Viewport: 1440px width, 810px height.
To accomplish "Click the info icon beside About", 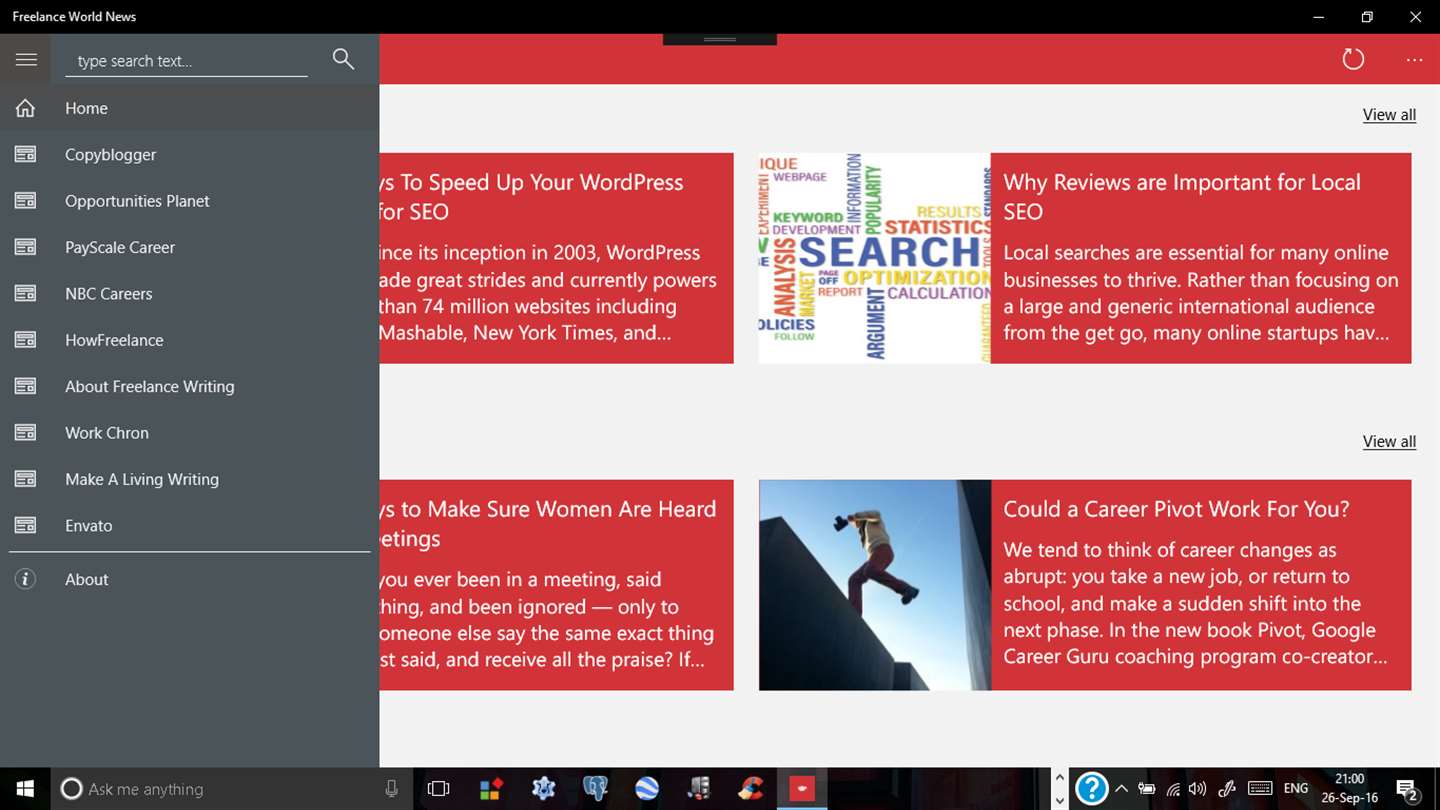I will (25, 579).
